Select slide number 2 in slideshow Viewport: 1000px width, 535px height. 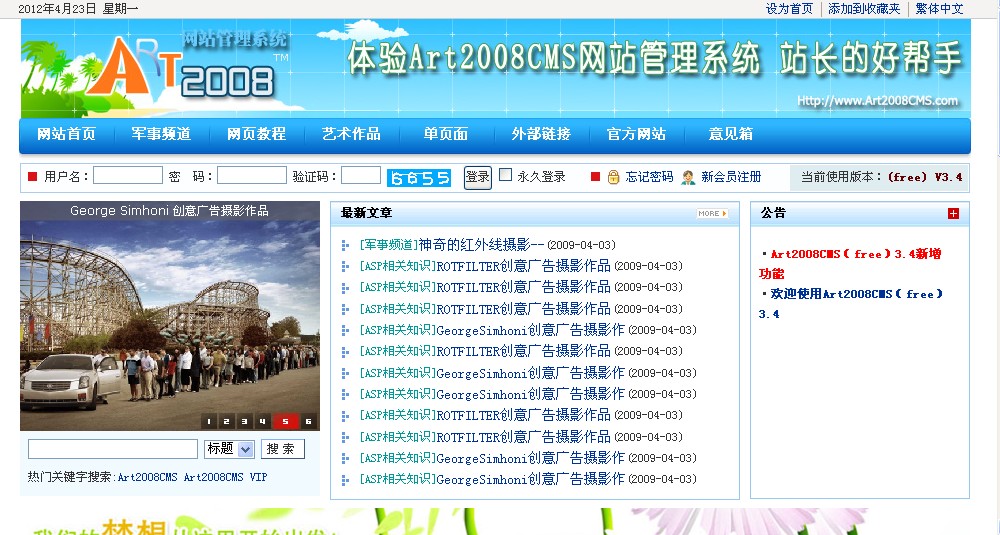point(226,421)
